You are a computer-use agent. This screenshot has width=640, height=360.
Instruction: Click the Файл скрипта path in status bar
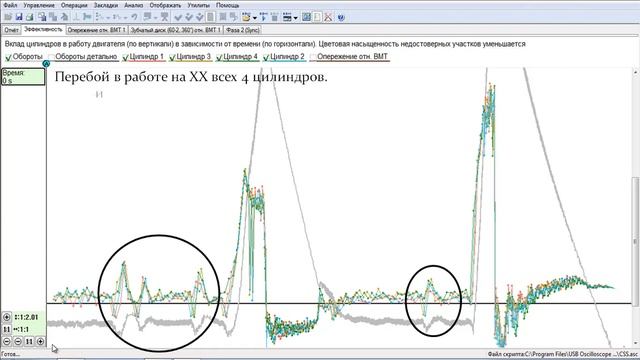click(562, 354)
